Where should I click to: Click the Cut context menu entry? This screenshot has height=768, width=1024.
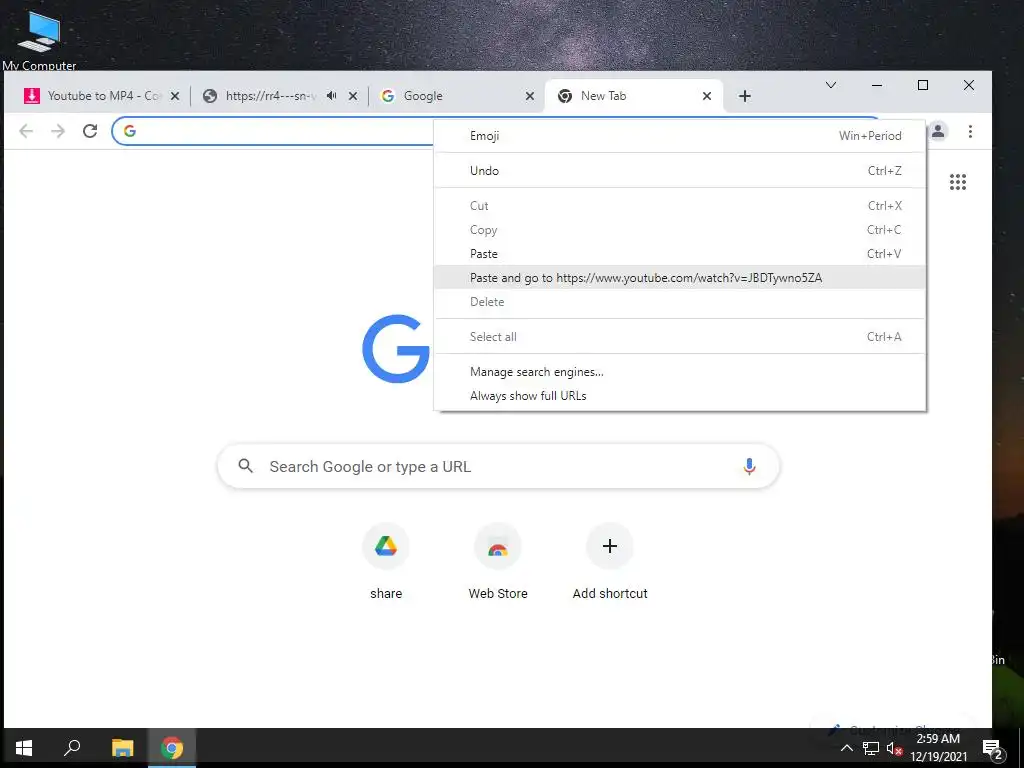pos(680,206)
